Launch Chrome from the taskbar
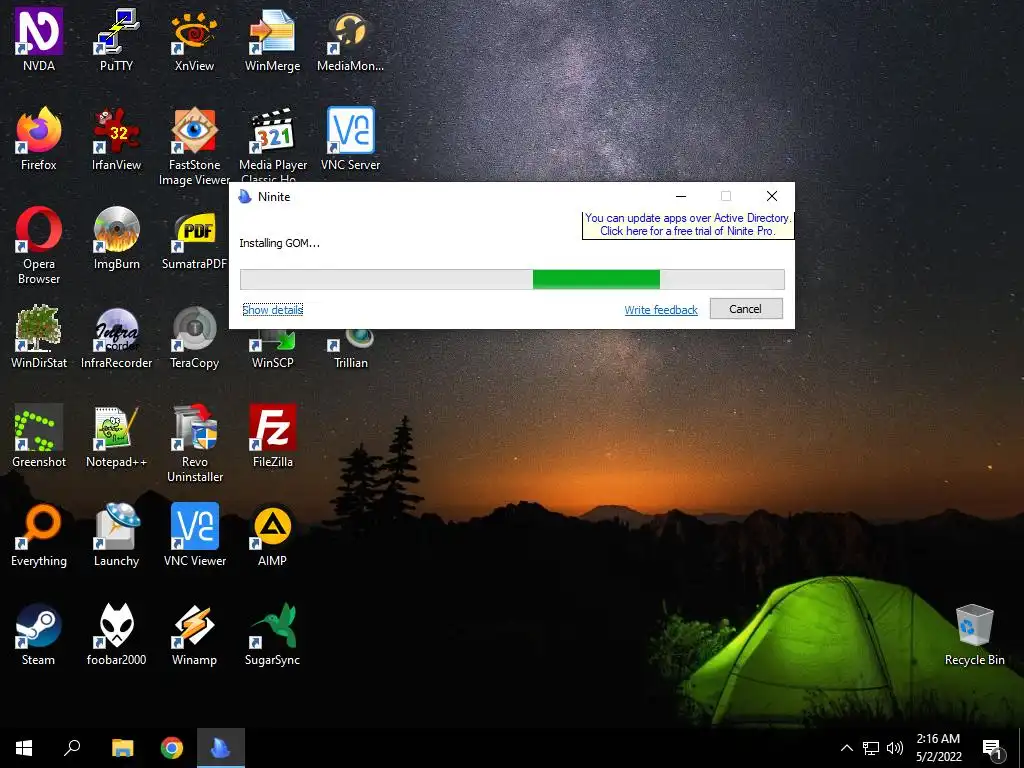 pyautogui.click(x=172, y=748)
